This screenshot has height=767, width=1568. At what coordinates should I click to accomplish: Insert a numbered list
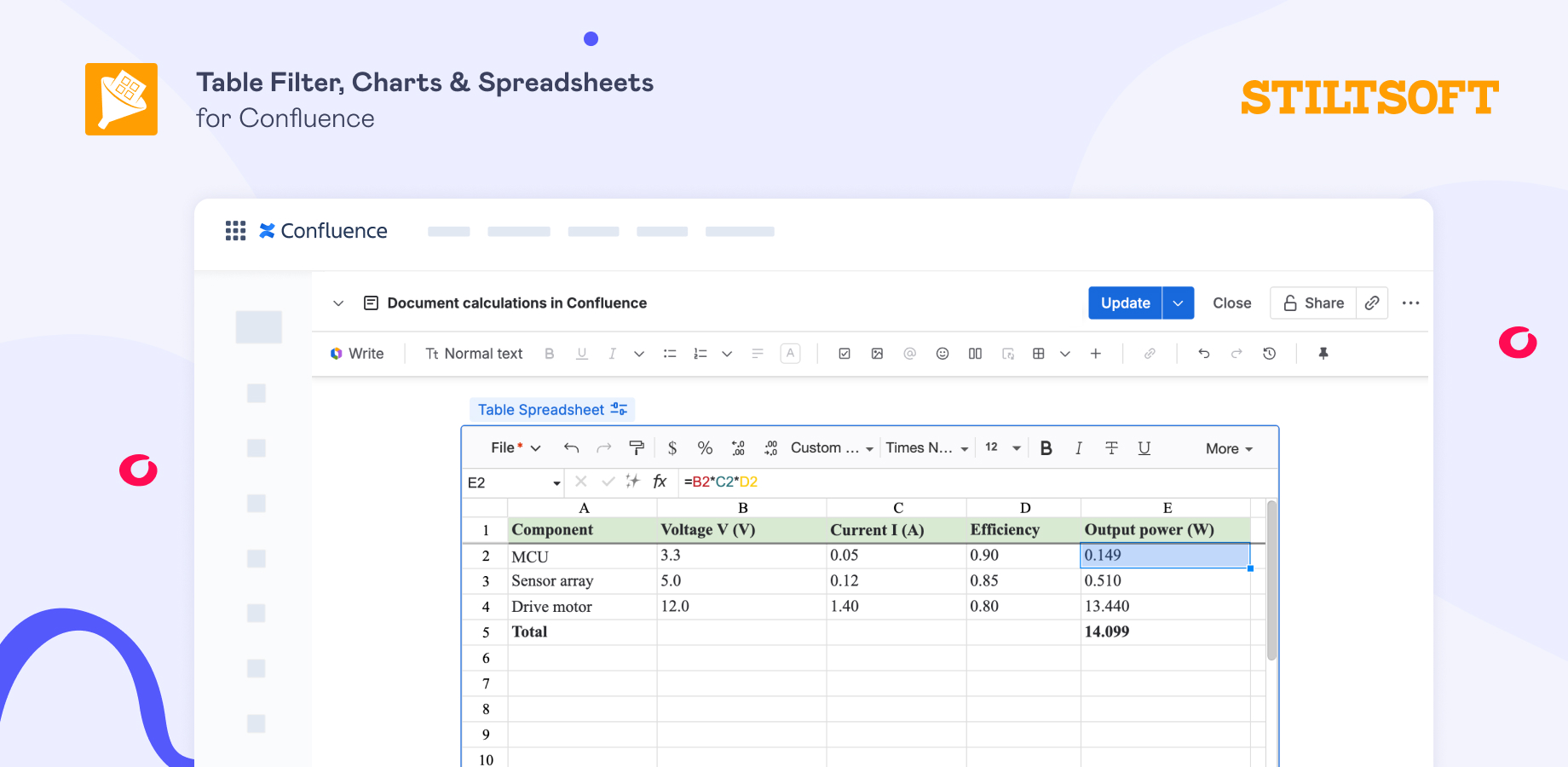700,354
